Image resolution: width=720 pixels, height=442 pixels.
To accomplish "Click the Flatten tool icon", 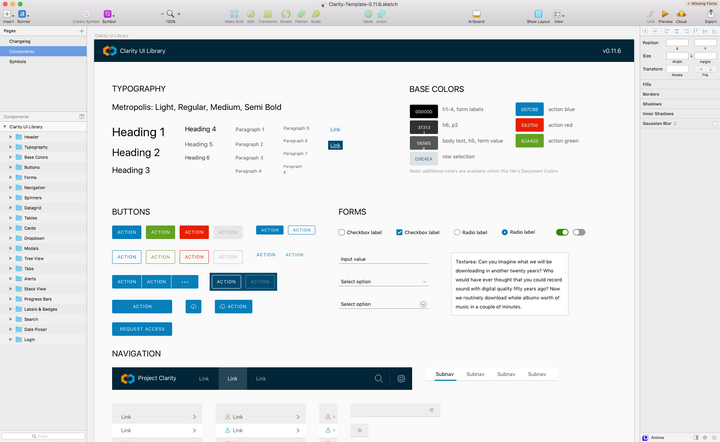I will click(x=301, y=14).
